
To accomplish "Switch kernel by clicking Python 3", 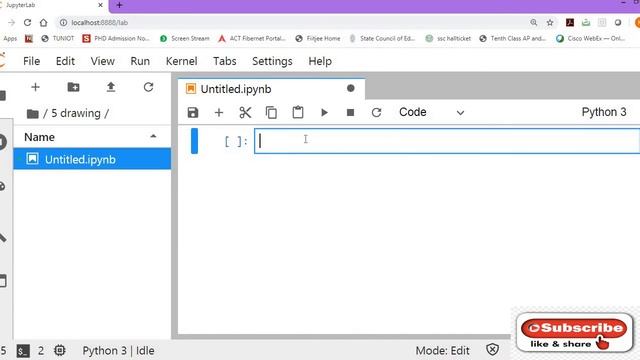I will [x=604, y=112].
